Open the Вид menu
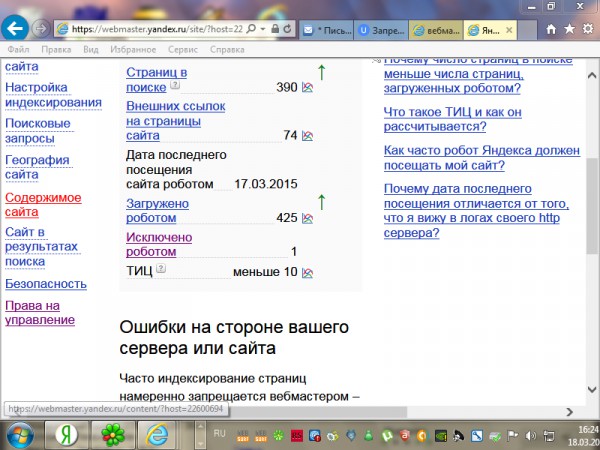 (91, 50)
